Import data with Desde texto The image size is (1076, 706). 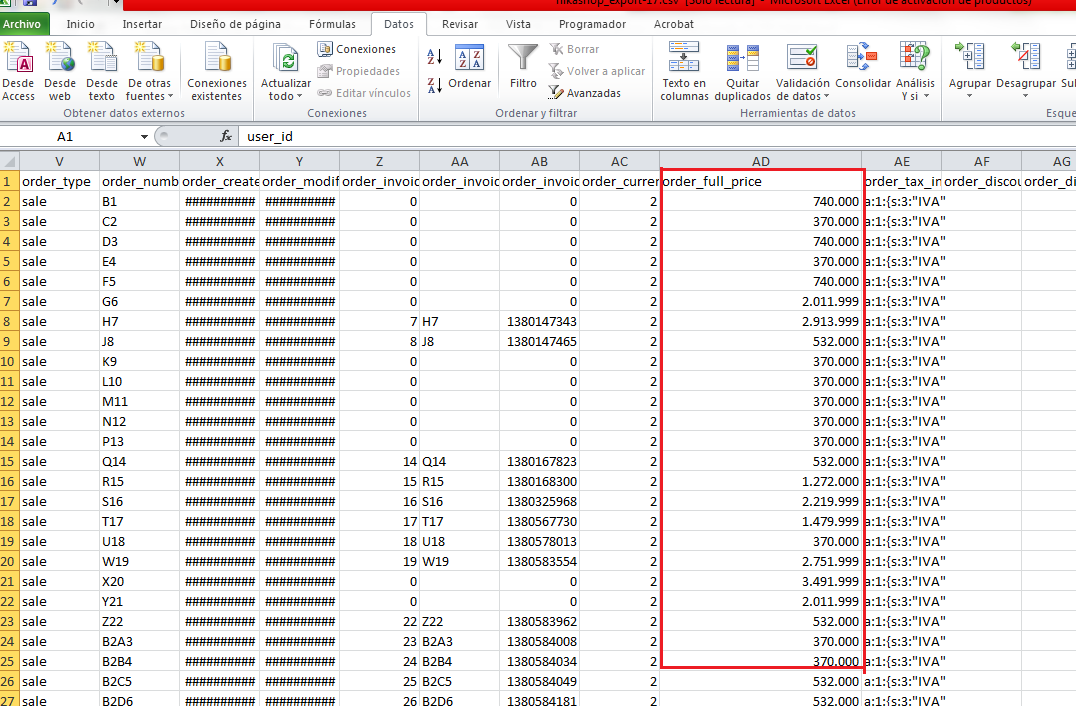click(x=102, y=71)
